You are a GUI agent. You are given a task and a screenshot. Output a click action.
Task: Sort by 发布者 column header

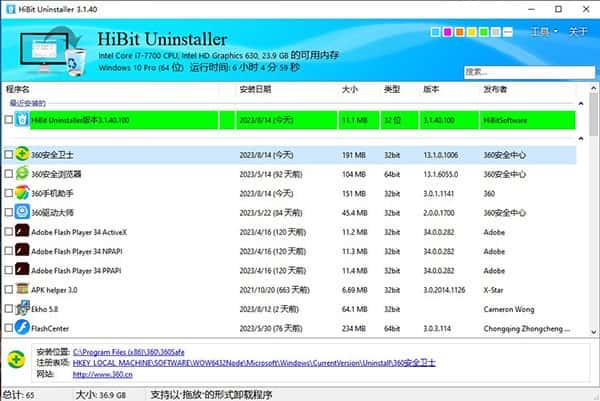(495, 89)
